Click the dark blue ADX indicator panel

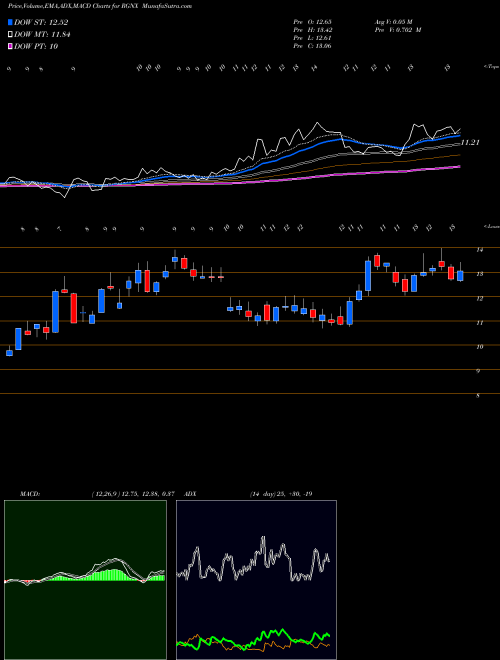[256, 580]
